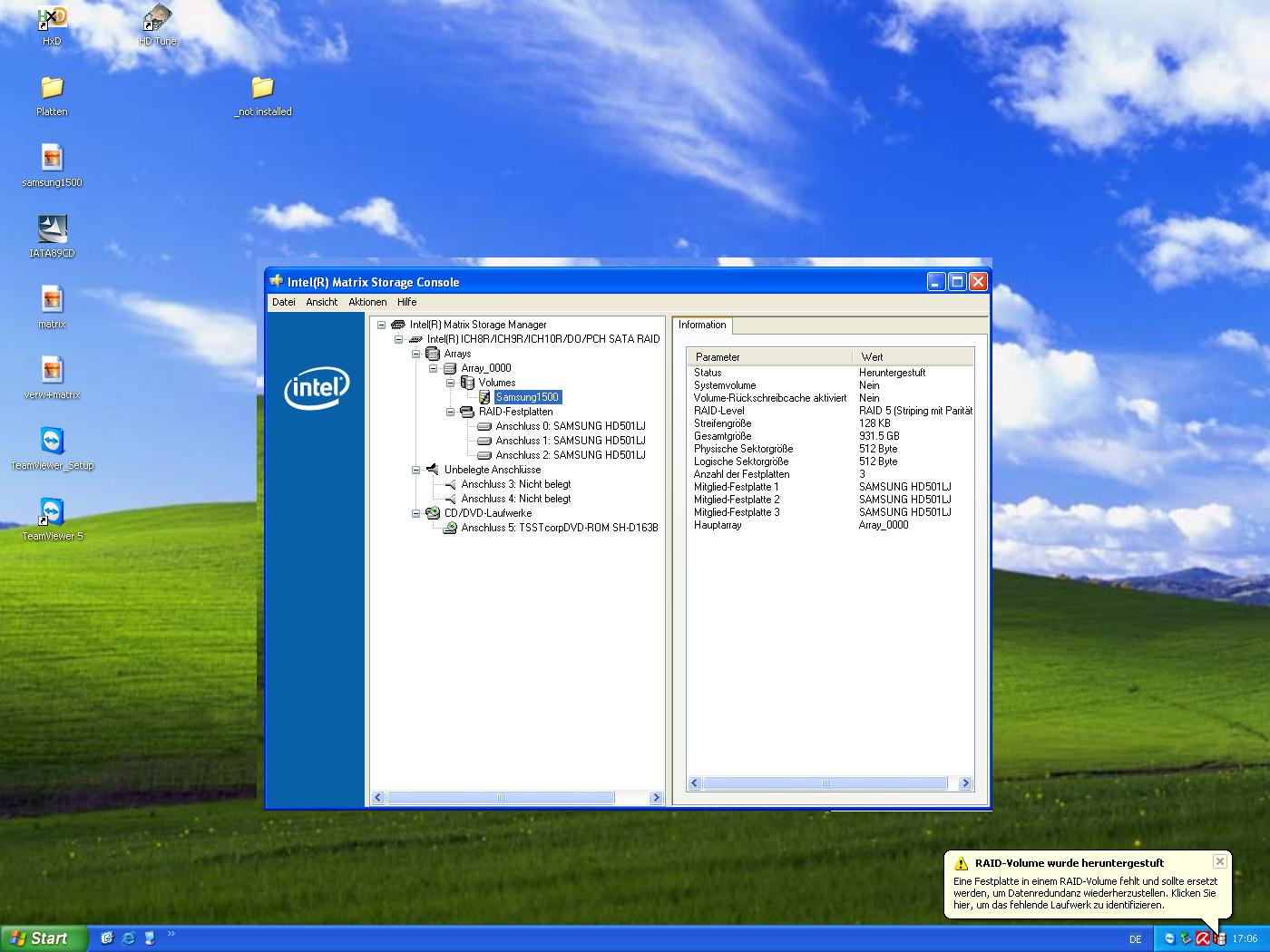Open the Hilfe menu
1270x952 pixels.
point(407,302)
